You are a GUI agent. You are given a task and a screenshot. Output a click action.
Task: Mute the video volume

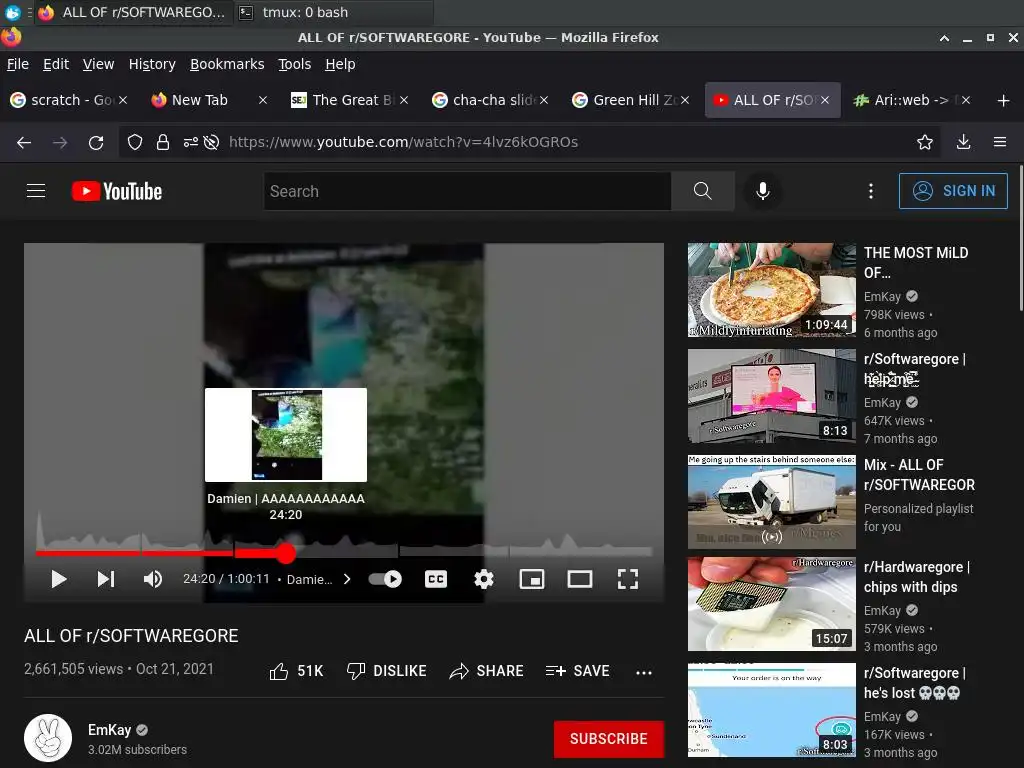[x=153, y=579]
